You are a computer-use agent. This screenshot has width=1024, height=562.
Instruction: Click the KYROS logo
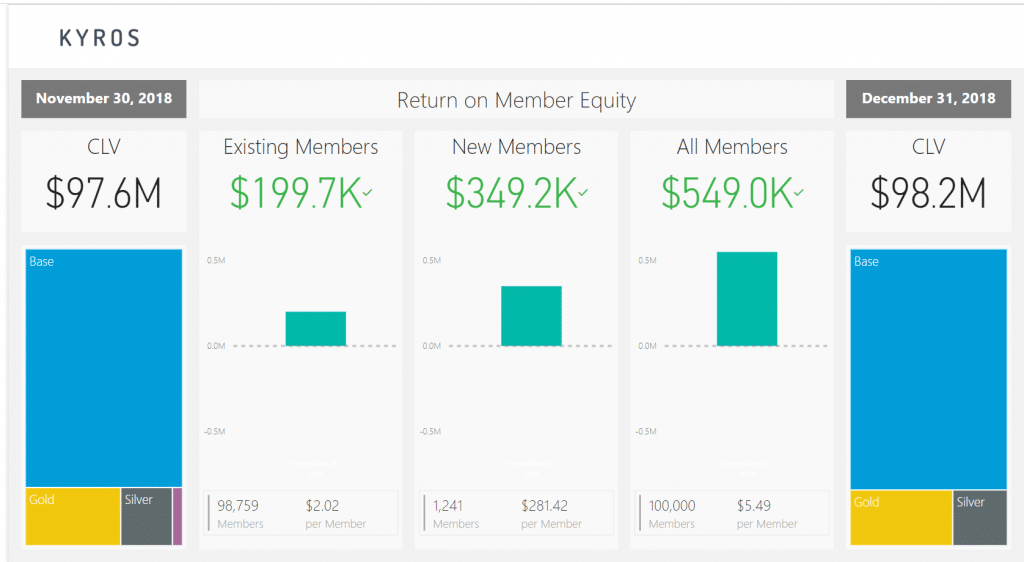100,39
